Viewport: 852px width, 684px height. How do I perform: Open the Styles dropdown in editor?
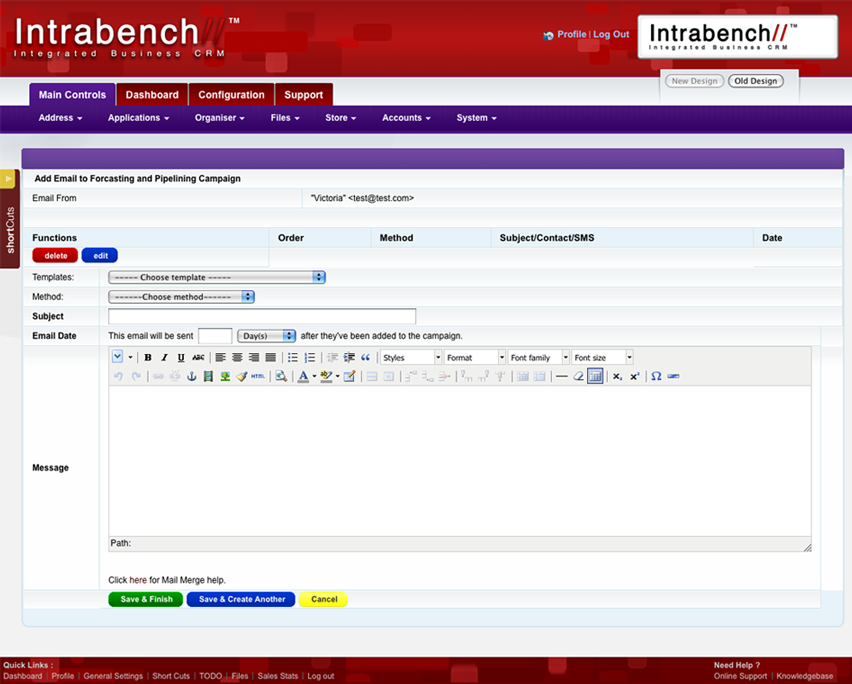tap(411, 357)
